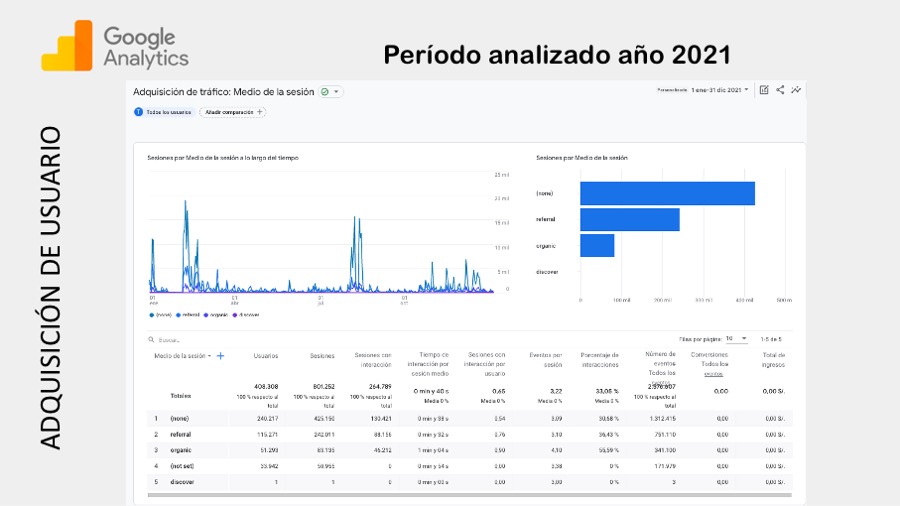900x506 pixels.
Task: Click the green report status check icon
Action: [325, 92]
